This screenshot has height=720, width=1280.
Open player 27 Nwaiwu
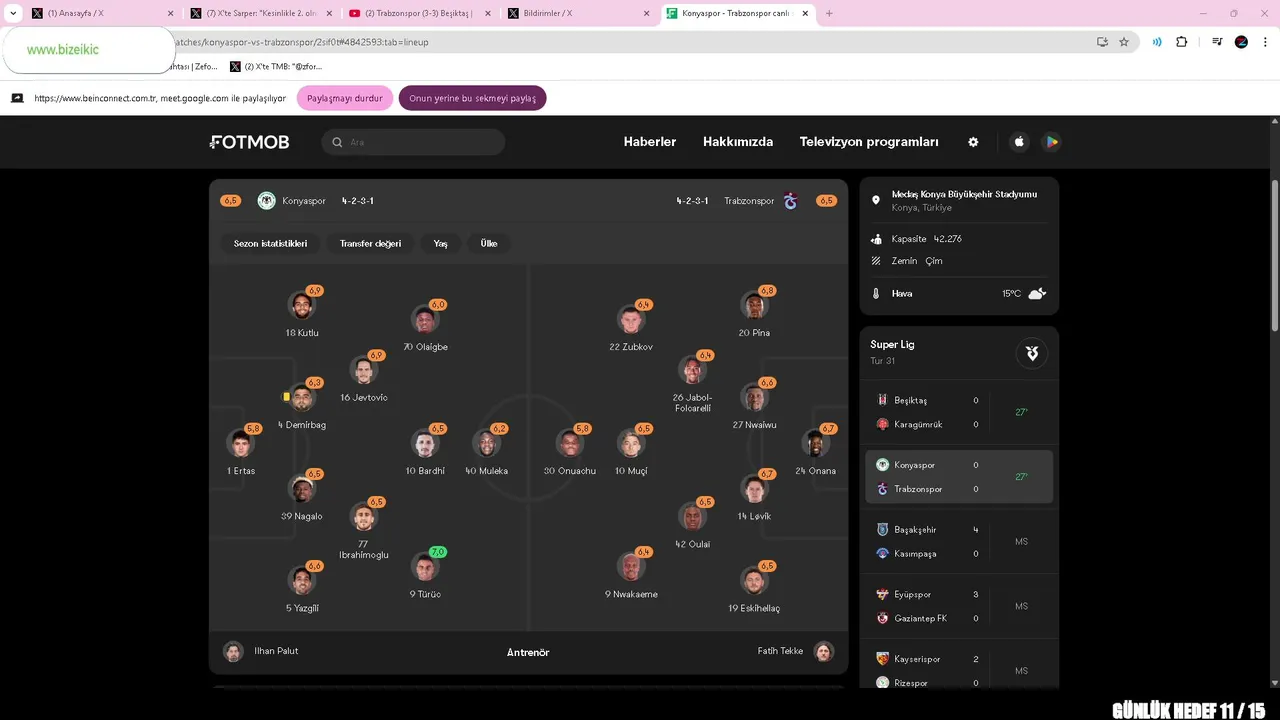coord(755,405)
